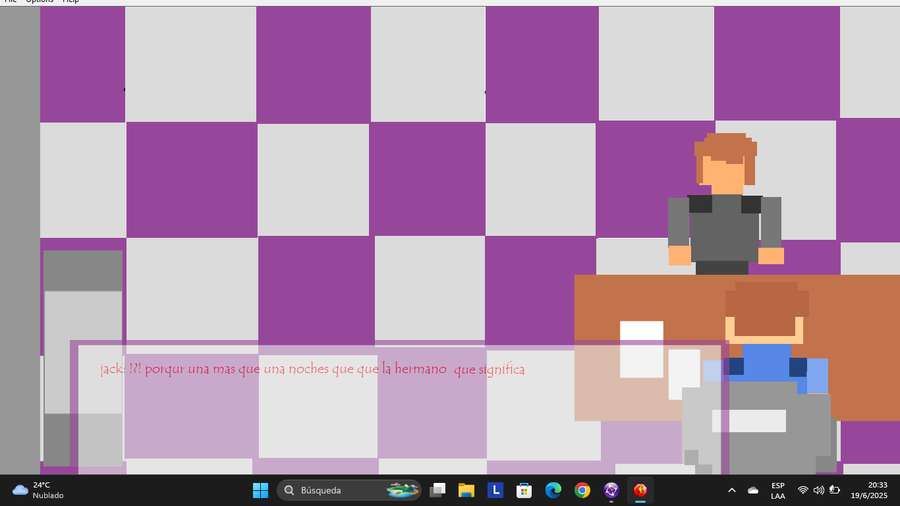Open the clock showing 20:33 19/6/2025
The image size is (900, 506).
(x=869, y=491)
